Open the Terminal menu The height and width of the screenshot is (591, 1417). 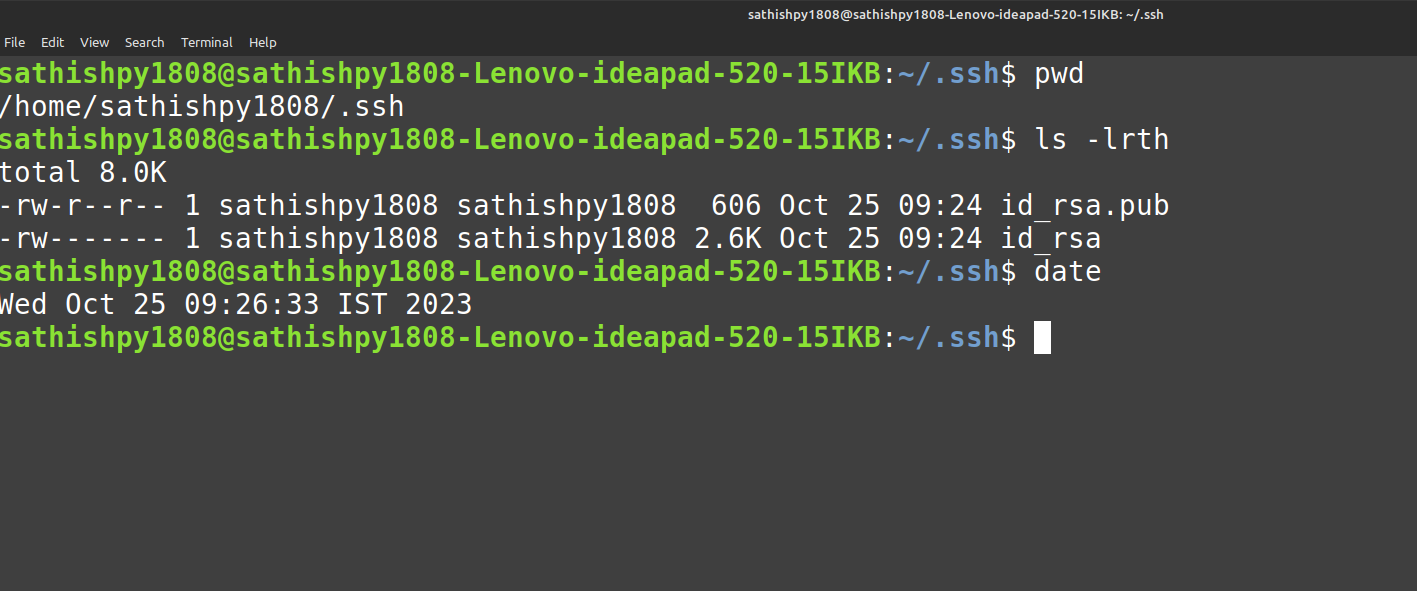pyautogui.click(x=206, y=43)
